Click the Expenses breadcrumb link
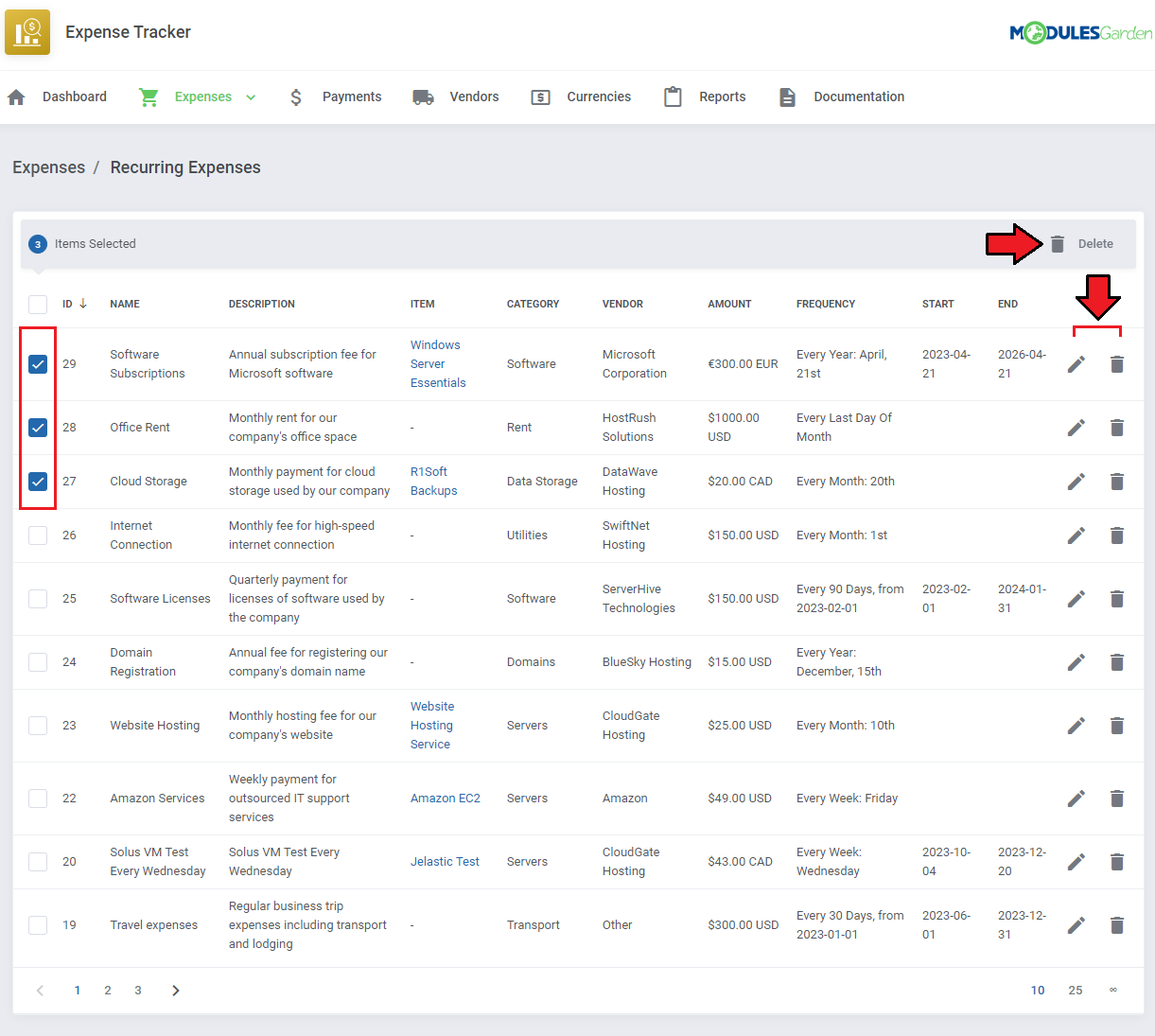 pos(49,167)
